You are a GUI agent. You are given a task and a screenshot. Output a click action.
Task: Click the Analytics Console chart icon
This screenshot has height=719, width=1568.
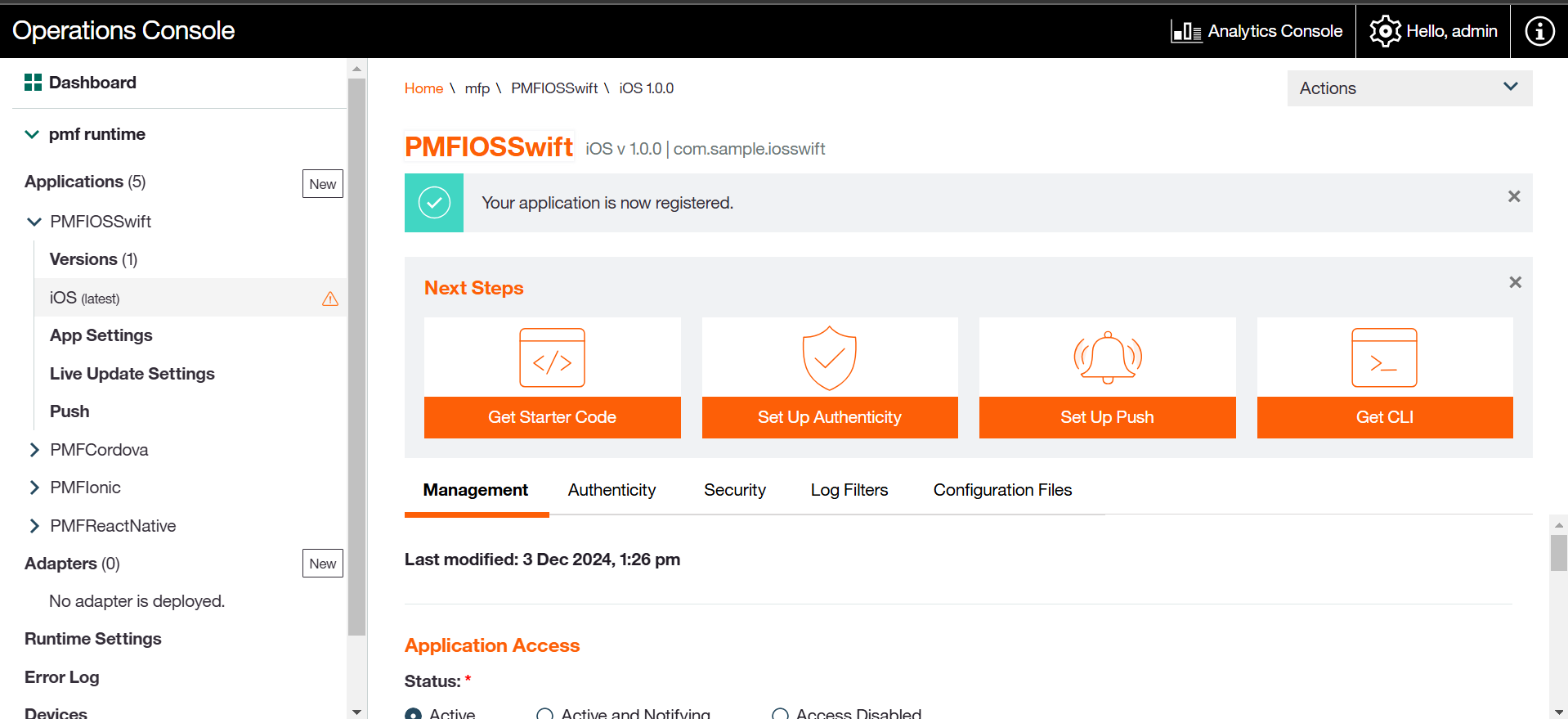(1186, 31)
